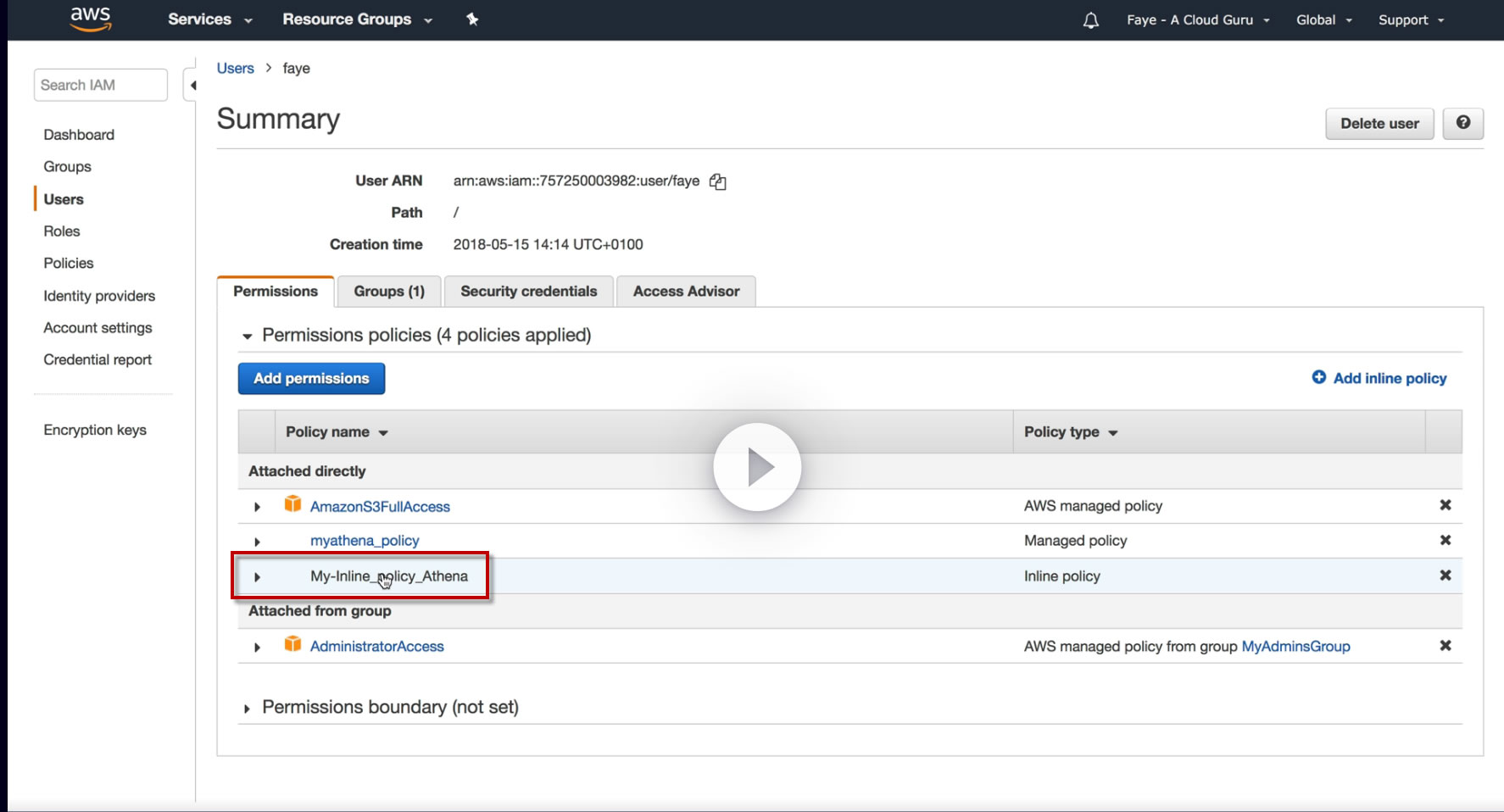Open the notifications bell

pos(1090,20)
